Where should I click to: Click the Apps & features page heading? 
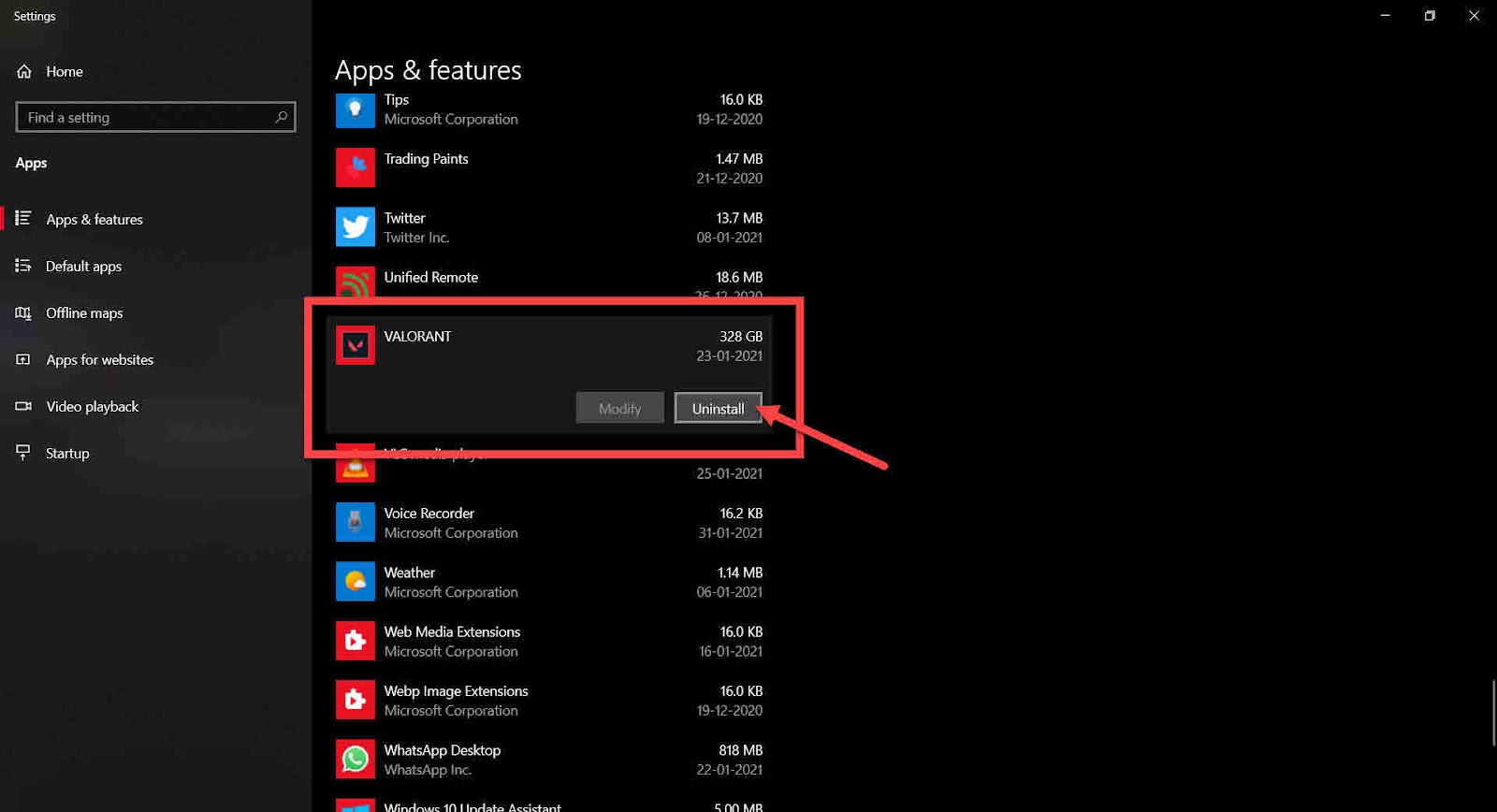(428, 70)
